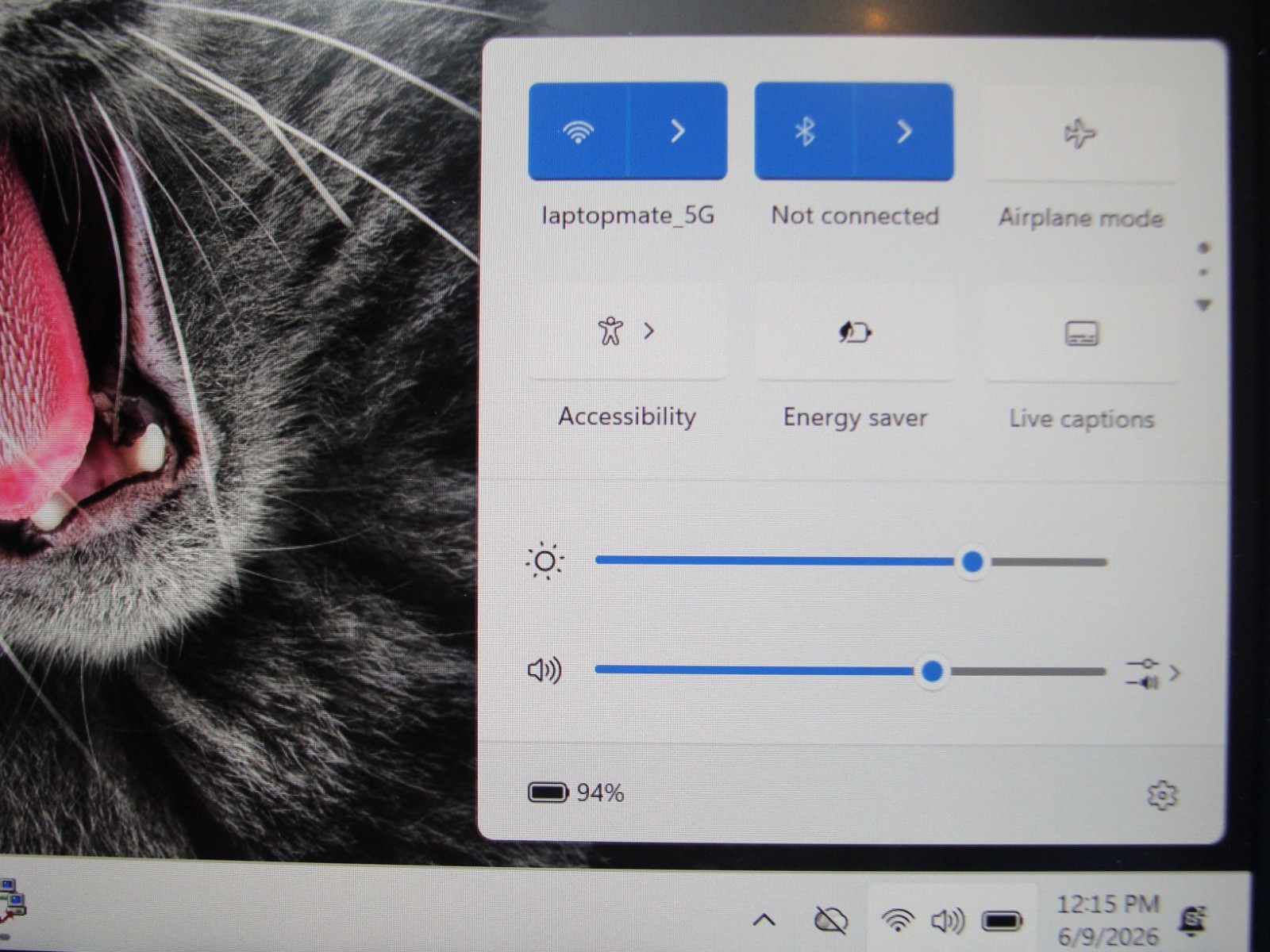1270x952 pixels.
Task: Set brightness slider to middle of track
Action: [851, 562]
